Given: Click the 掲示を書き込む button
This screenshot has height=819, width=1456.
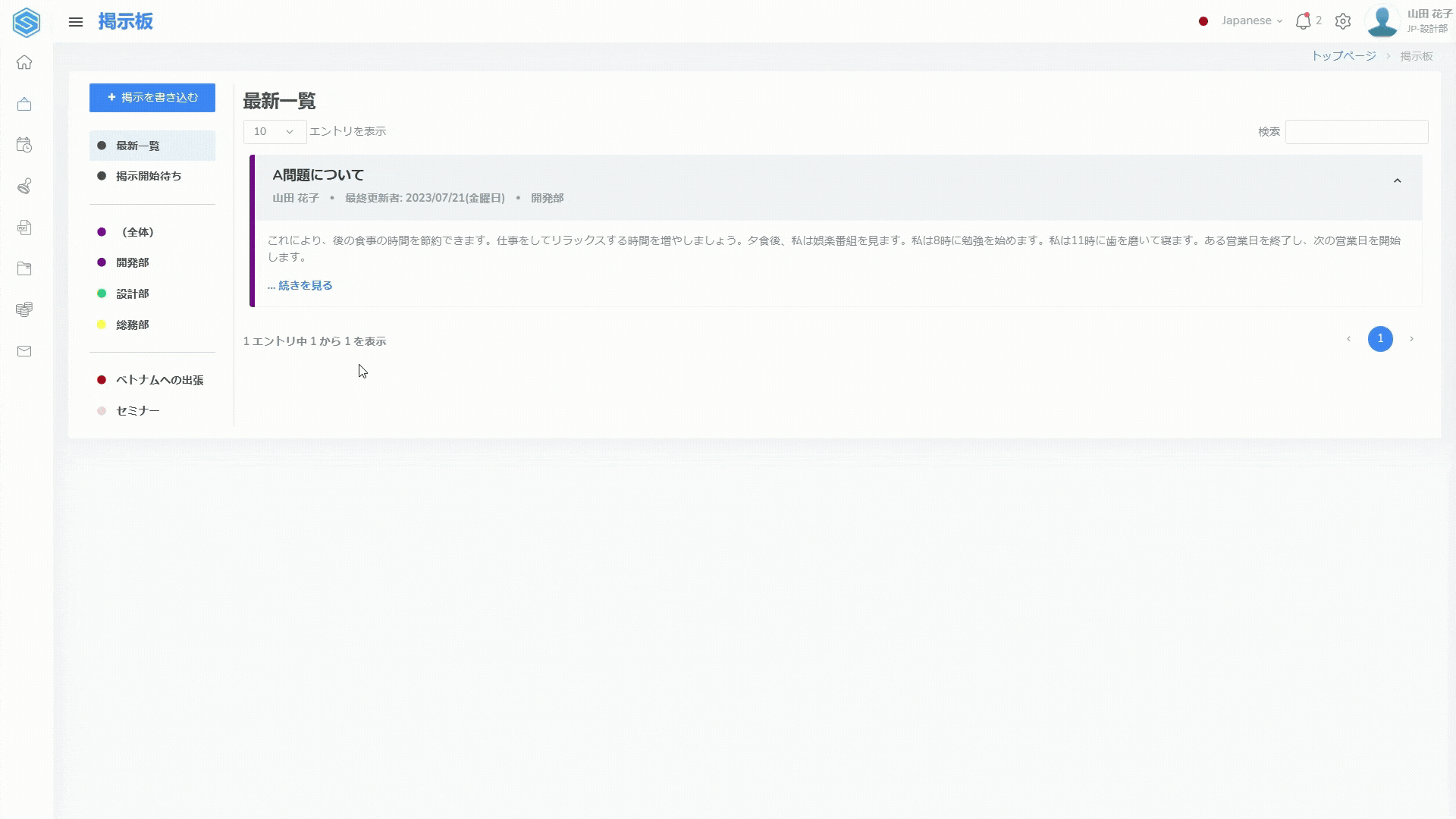Looking at the screenshot, I should 152,98.
